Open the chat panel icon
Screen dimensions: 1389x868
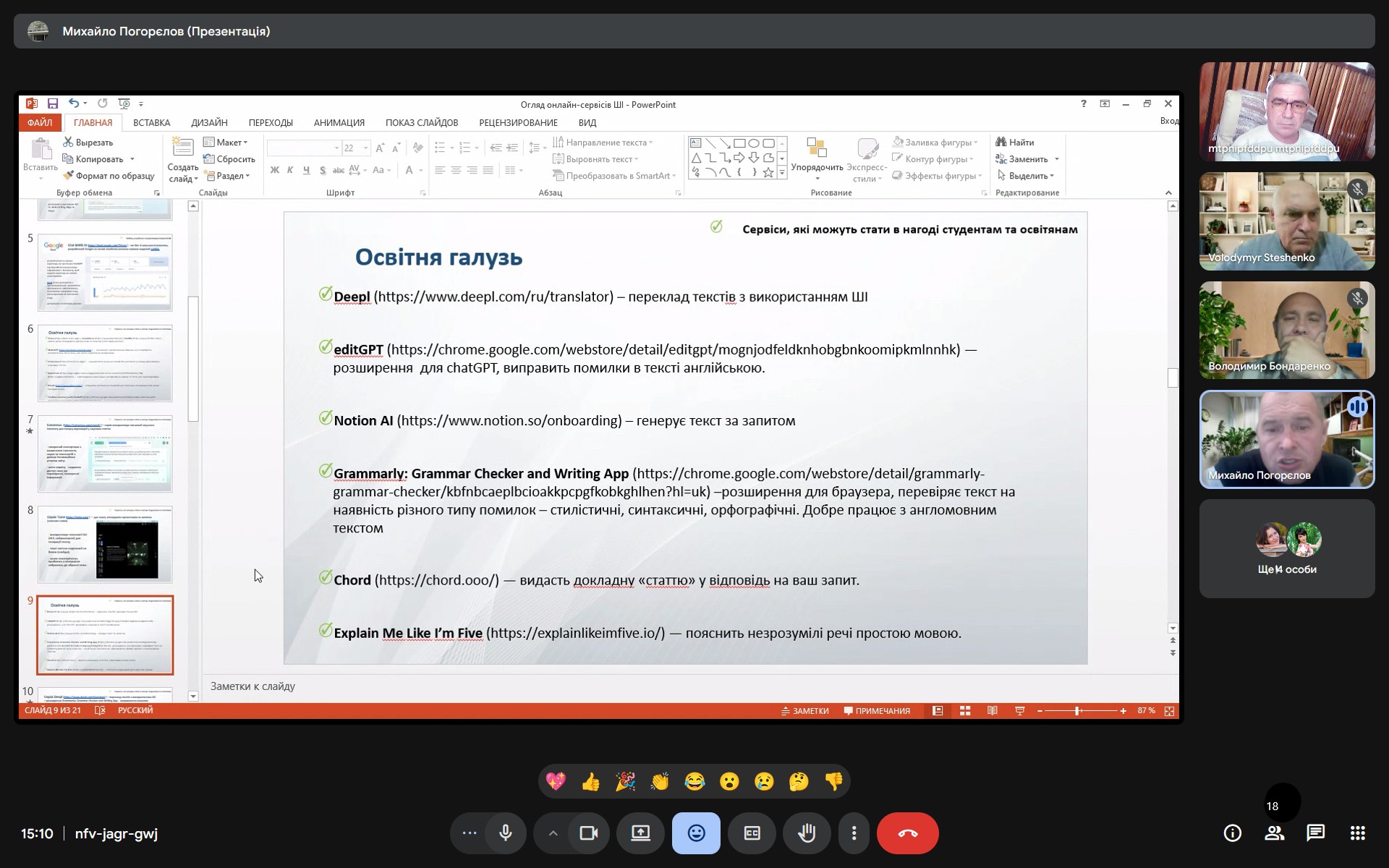coord(1315,833)
